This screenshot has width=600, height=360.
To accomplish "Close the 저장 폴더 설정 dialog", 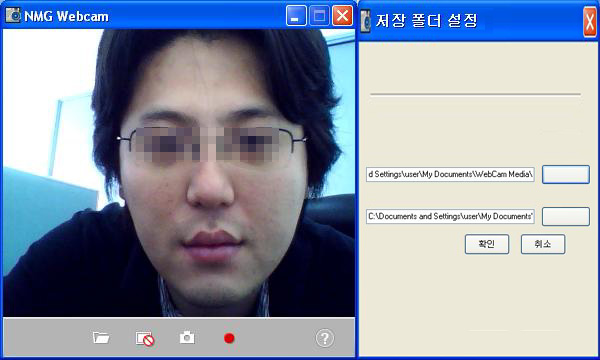I will [590, 22].
